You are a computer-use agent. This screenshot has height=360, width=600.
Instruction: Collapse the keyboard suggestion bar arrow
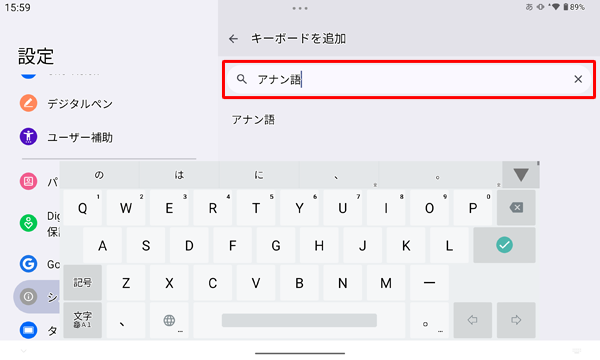pyautogui.click(x=521, y=175)
